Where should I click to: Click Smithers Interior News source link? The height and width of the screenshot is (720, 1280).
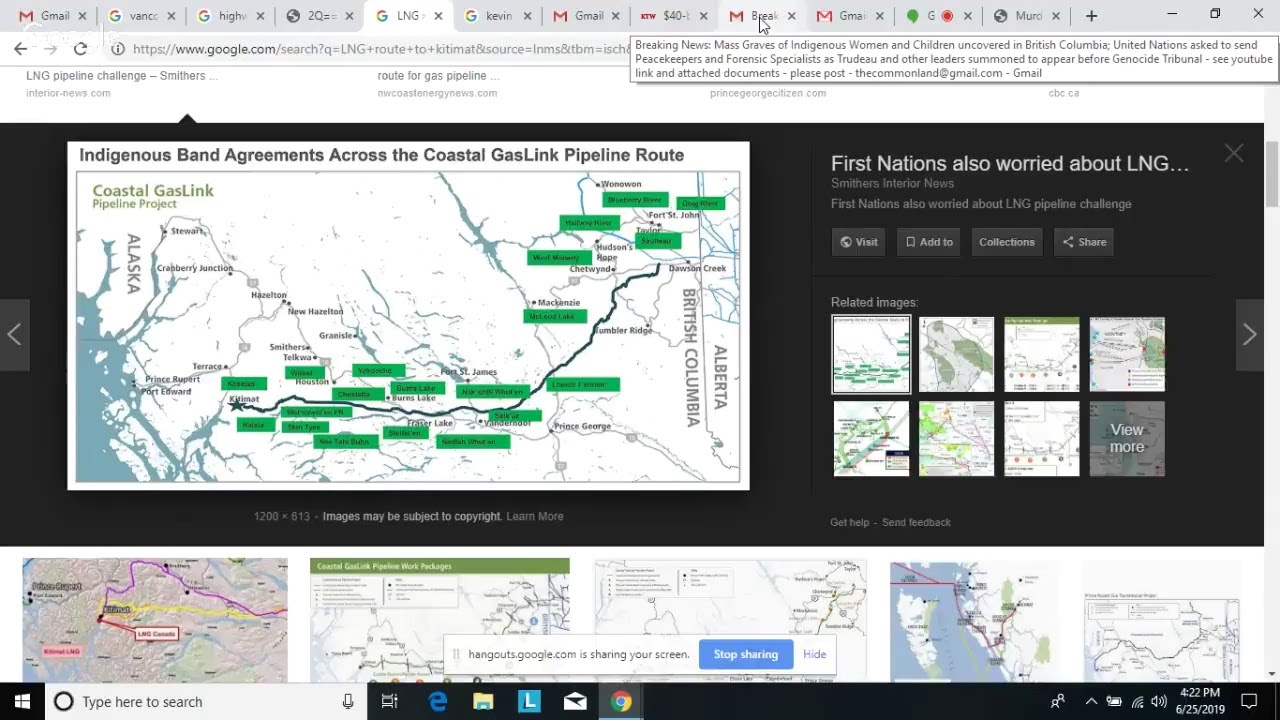tap(892, 183)
